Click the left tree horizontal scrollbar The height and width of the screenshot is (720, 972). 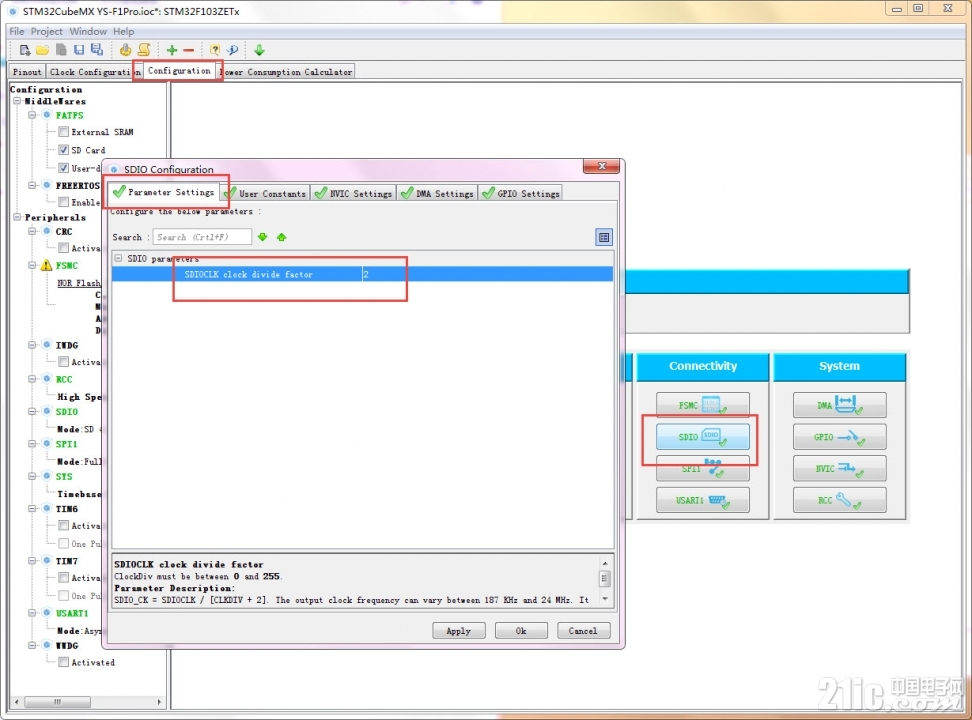(87, 701)
